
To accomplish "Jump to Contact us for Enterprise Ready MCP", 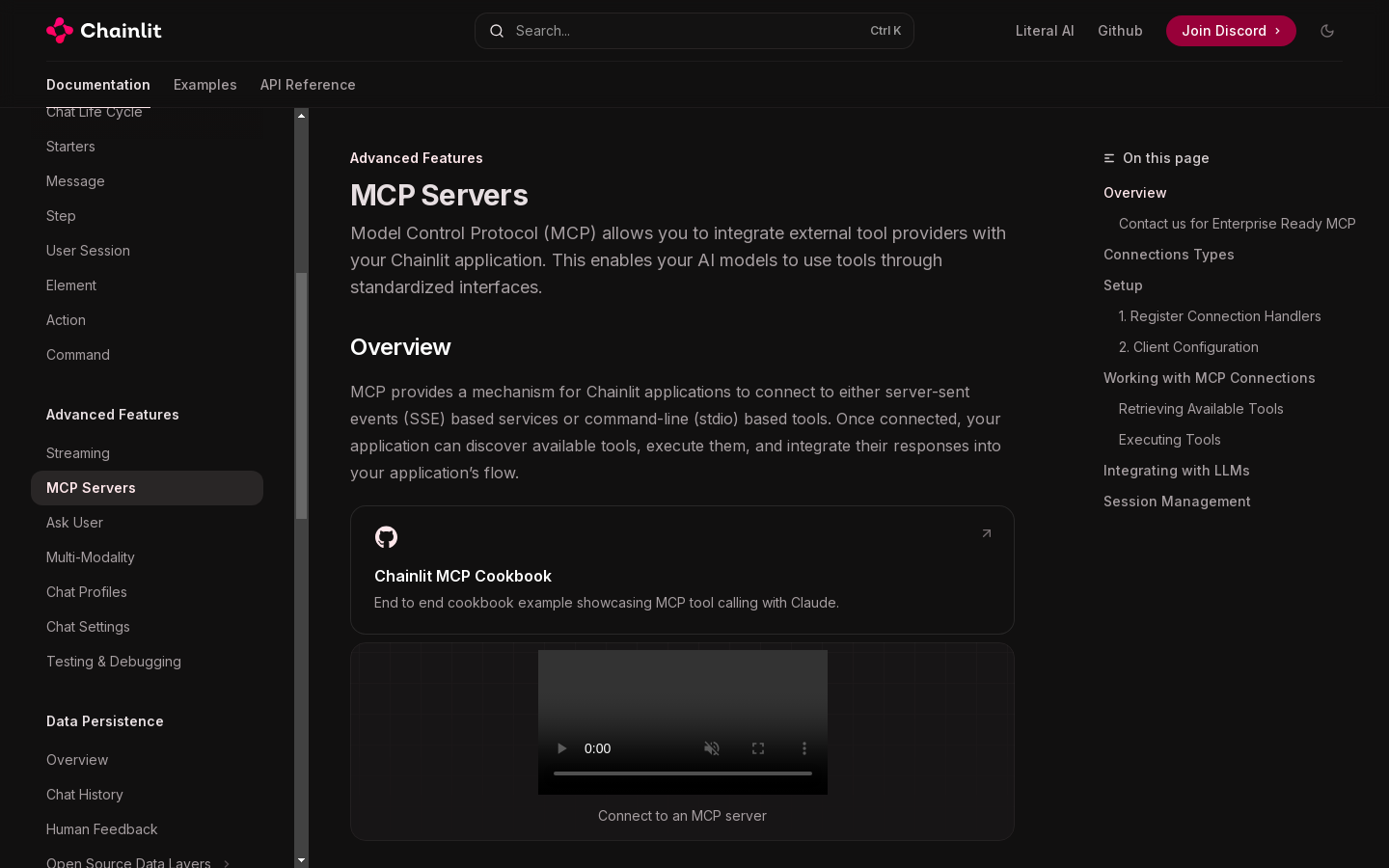I will point(1237,224).
